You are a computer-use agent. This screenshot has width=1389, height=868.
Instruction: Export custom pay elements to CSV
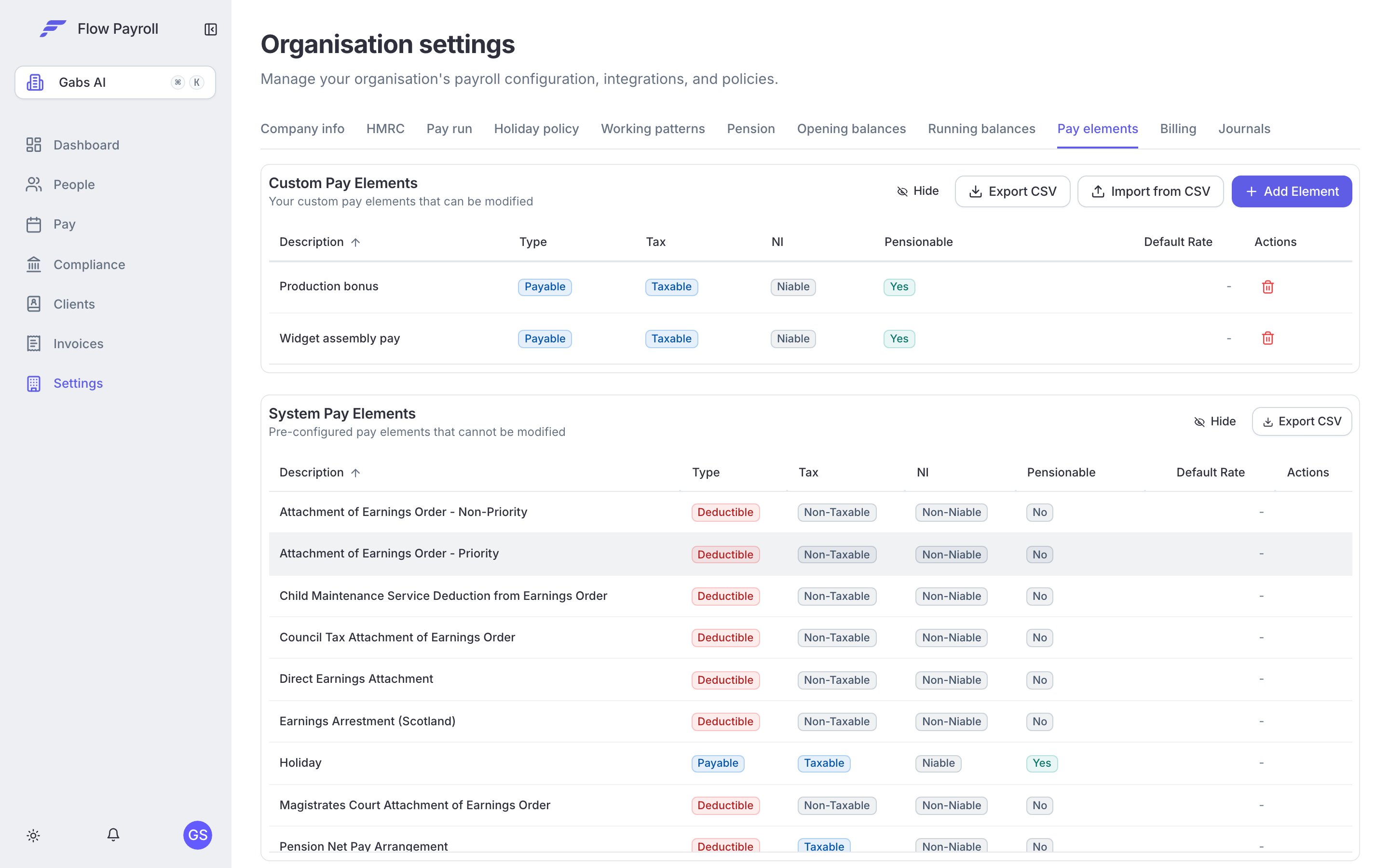(1012, 191)
